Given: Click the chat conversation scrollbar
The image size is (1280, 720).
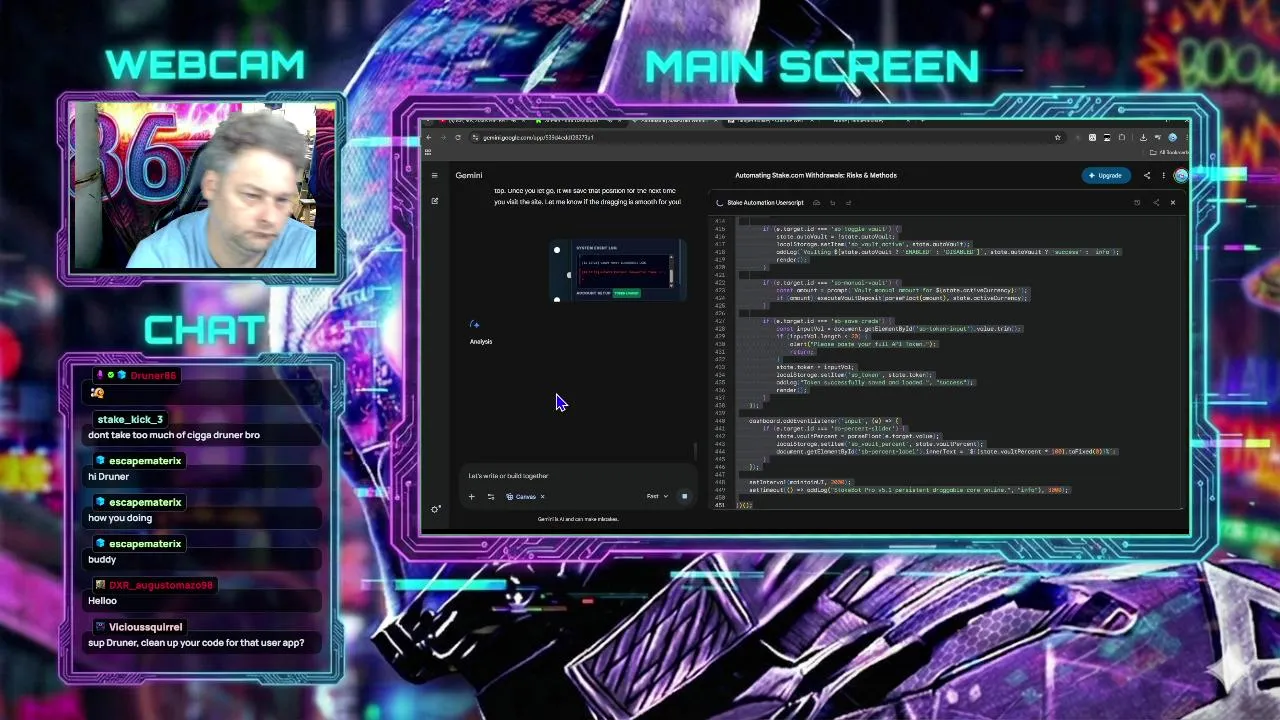Looking at the screenshot, I should pos(695,452).
